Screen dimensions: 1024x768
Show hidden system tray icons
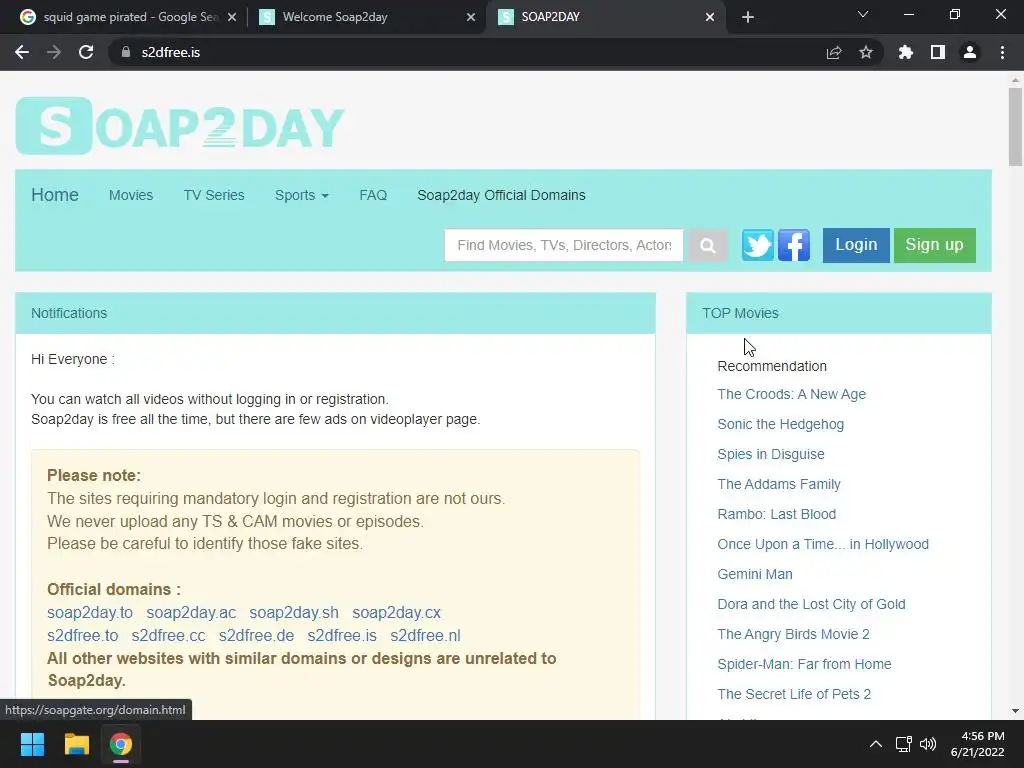pos(876,744)
